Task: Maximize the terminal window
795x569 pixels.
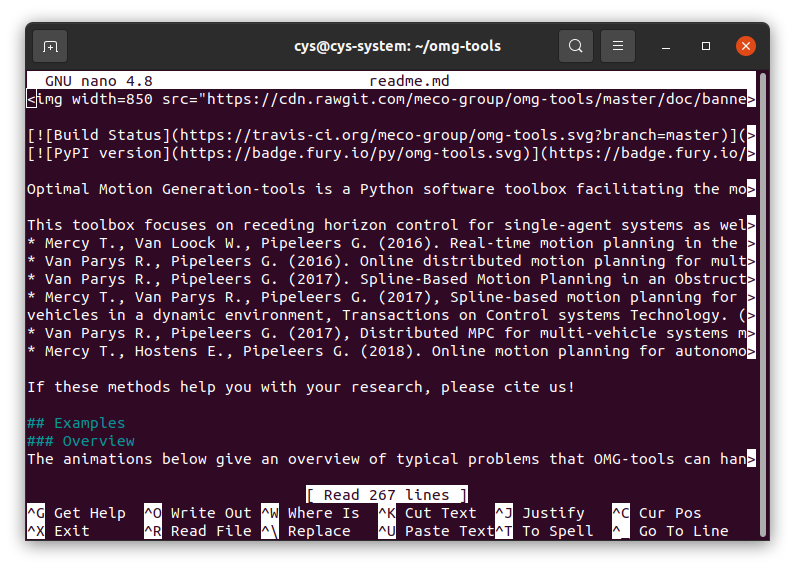Action: (x=706, y=46)
